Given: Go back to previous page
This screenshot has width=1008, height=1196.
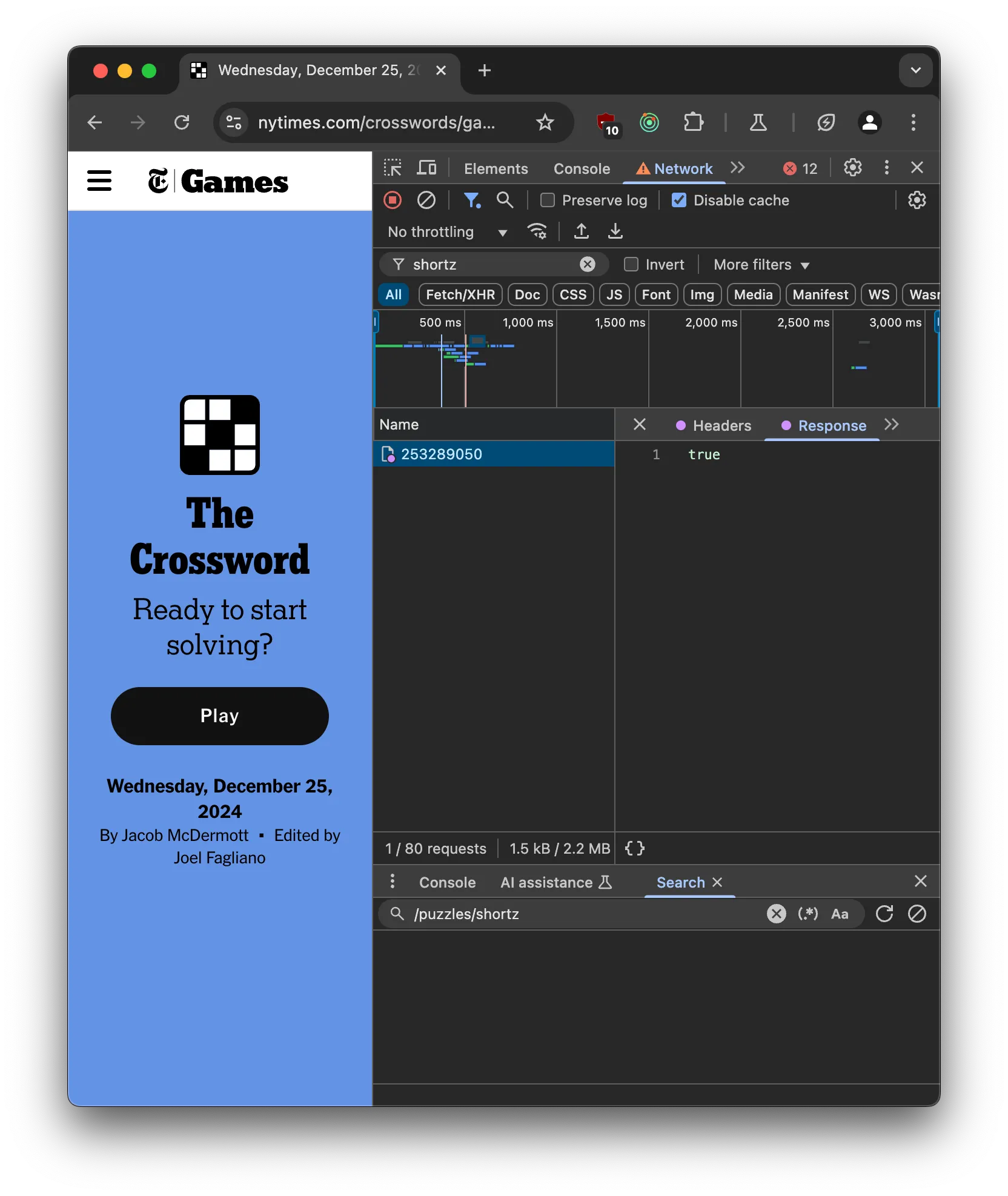Looking at the screenshot, I should click(95, 122).
